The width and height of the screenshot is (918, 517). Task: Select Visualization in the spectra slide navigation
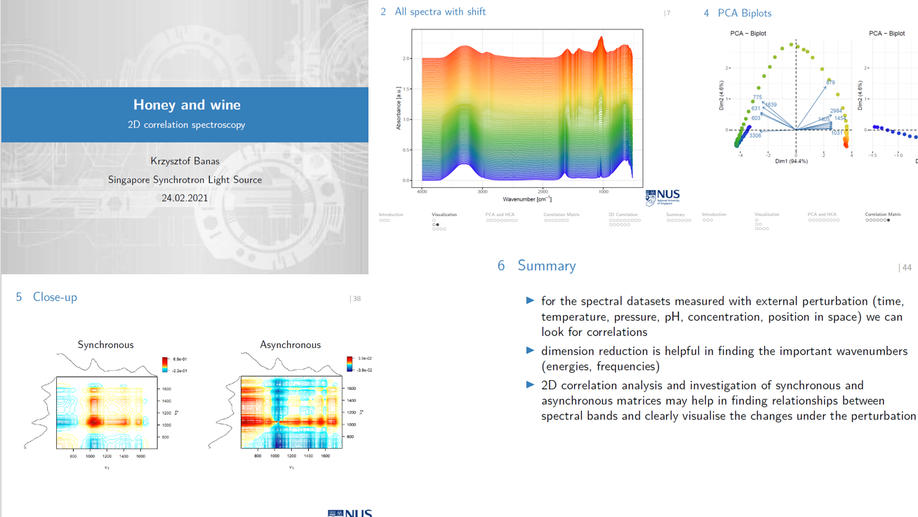pos(444,214)
